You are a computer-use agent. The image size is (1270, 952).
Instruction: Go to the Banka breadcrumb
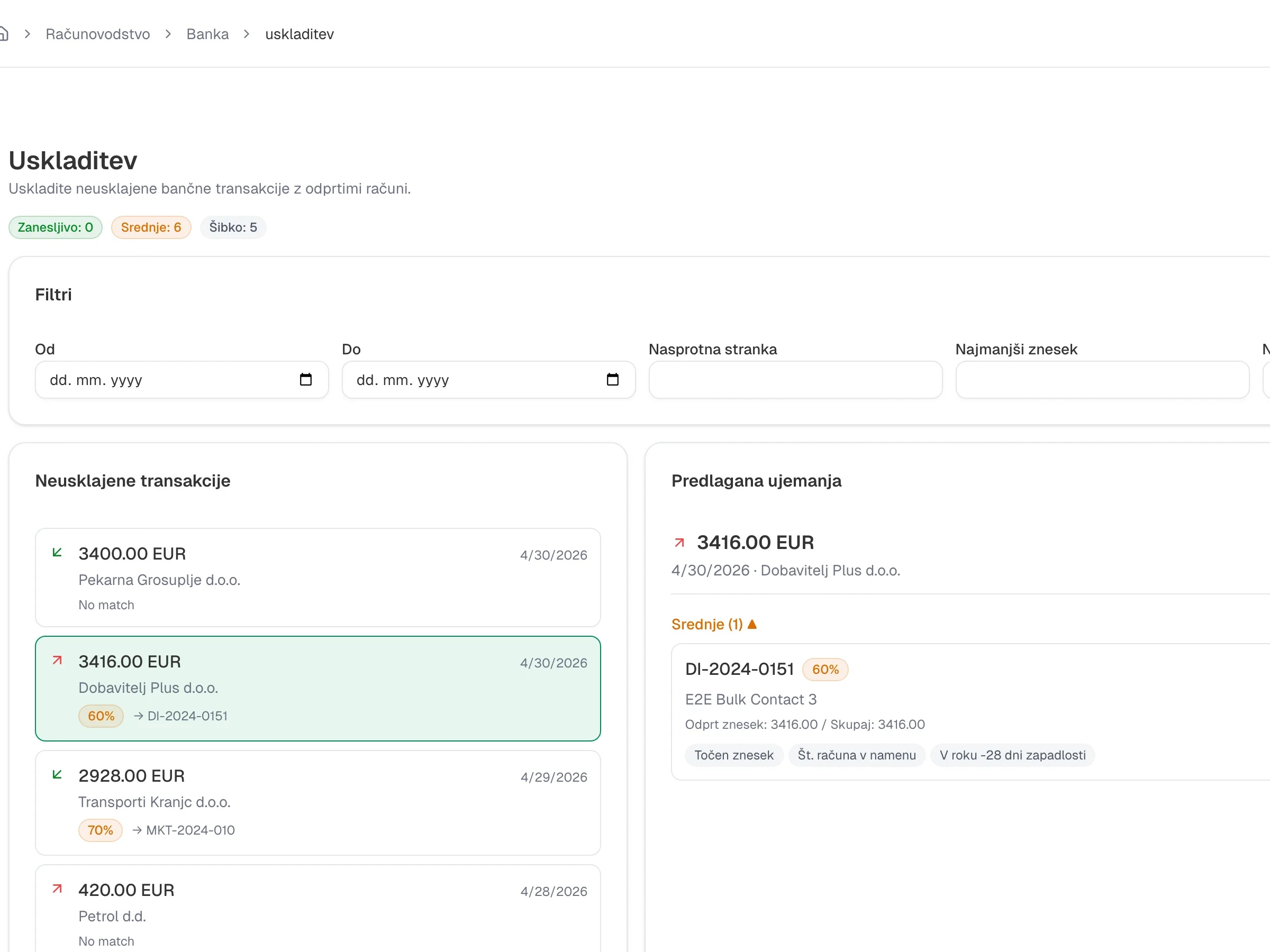click(x=207, y=34)
